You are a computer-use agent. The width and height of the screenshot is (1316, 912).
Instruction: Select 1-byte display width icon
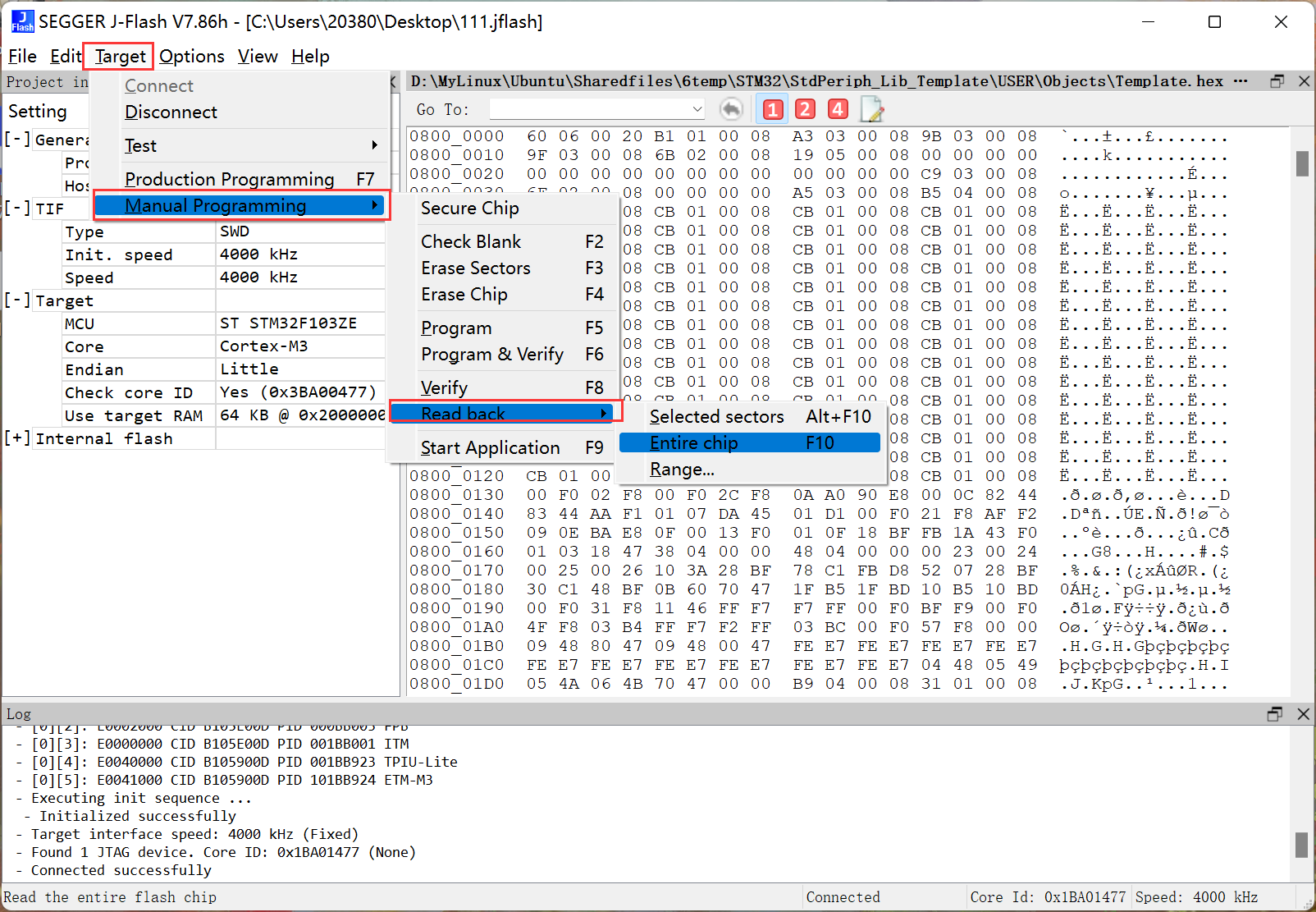click(772, 109)
